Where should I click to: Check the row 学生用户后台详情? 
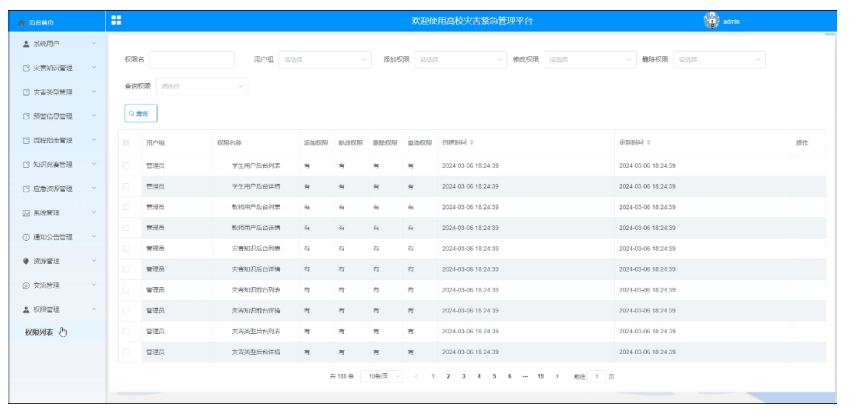[126, 186]
